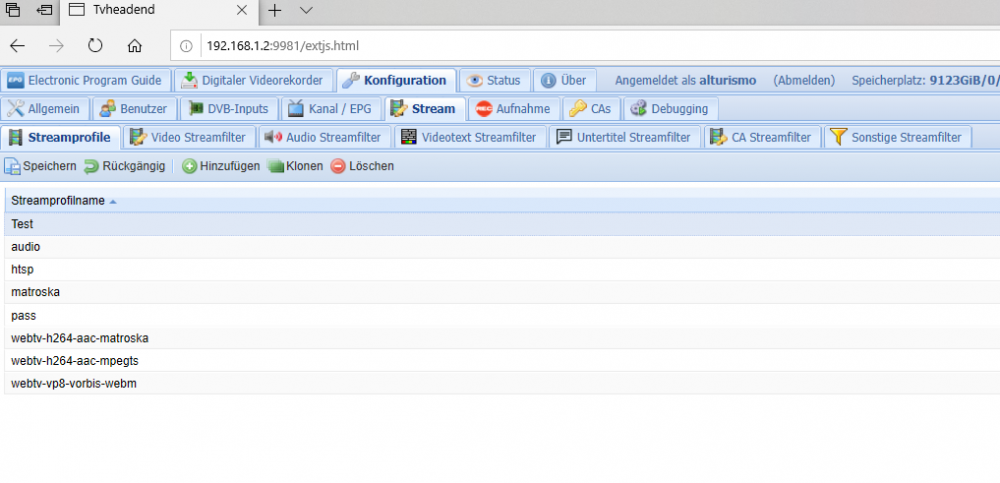This screenshot has width=1000, height=483.
Task: Click the Stream film icon
Action: click(399, 108)
